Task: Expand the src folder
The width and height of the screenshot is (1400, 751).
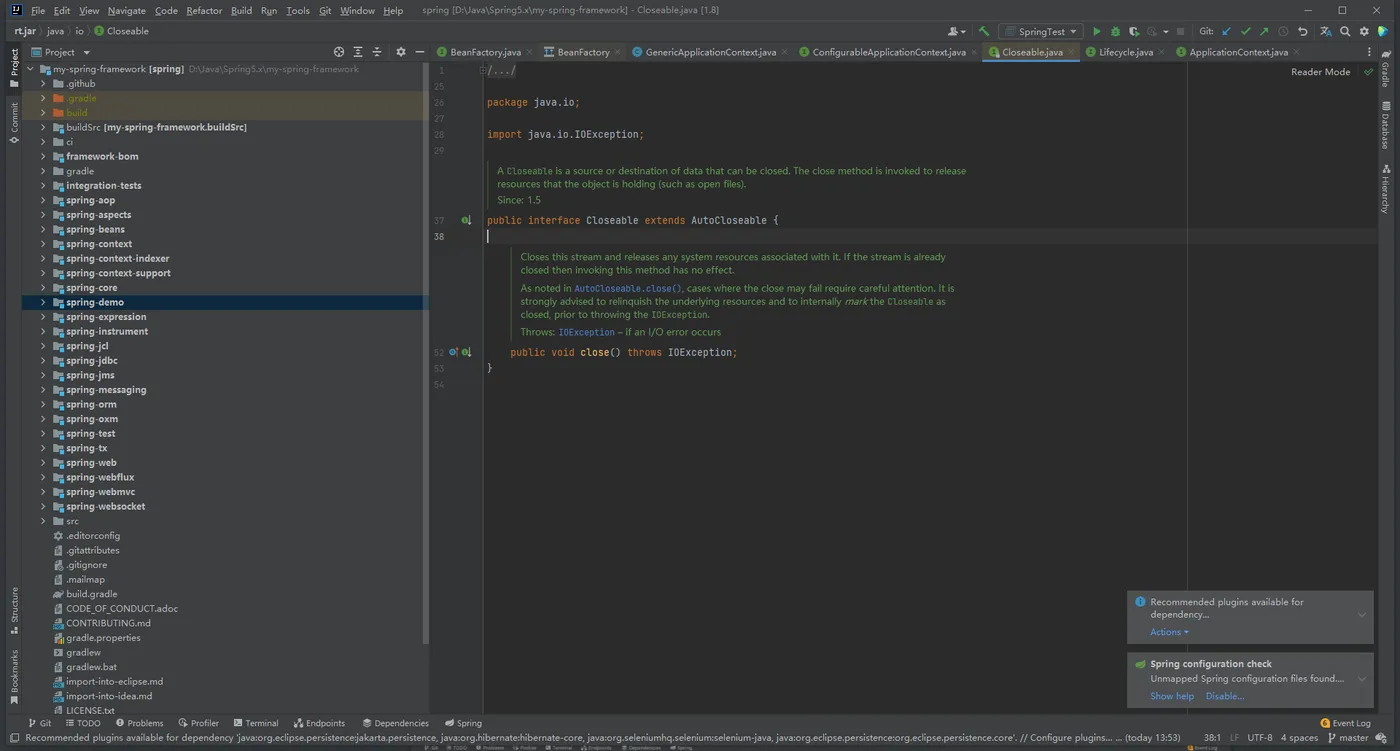Action: 43,521
